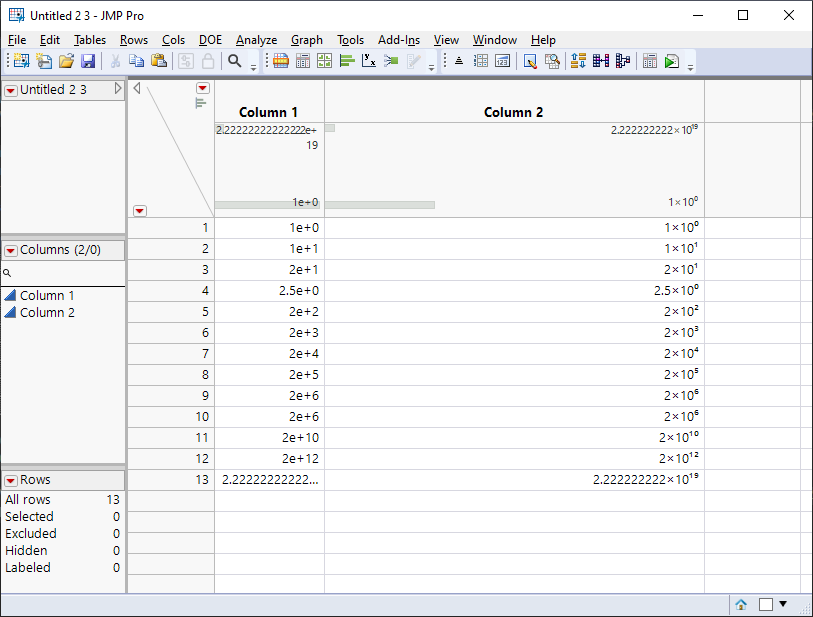Open the File menu
The height and width of the screenshot is (617, 813).
(x=17, y=40)
